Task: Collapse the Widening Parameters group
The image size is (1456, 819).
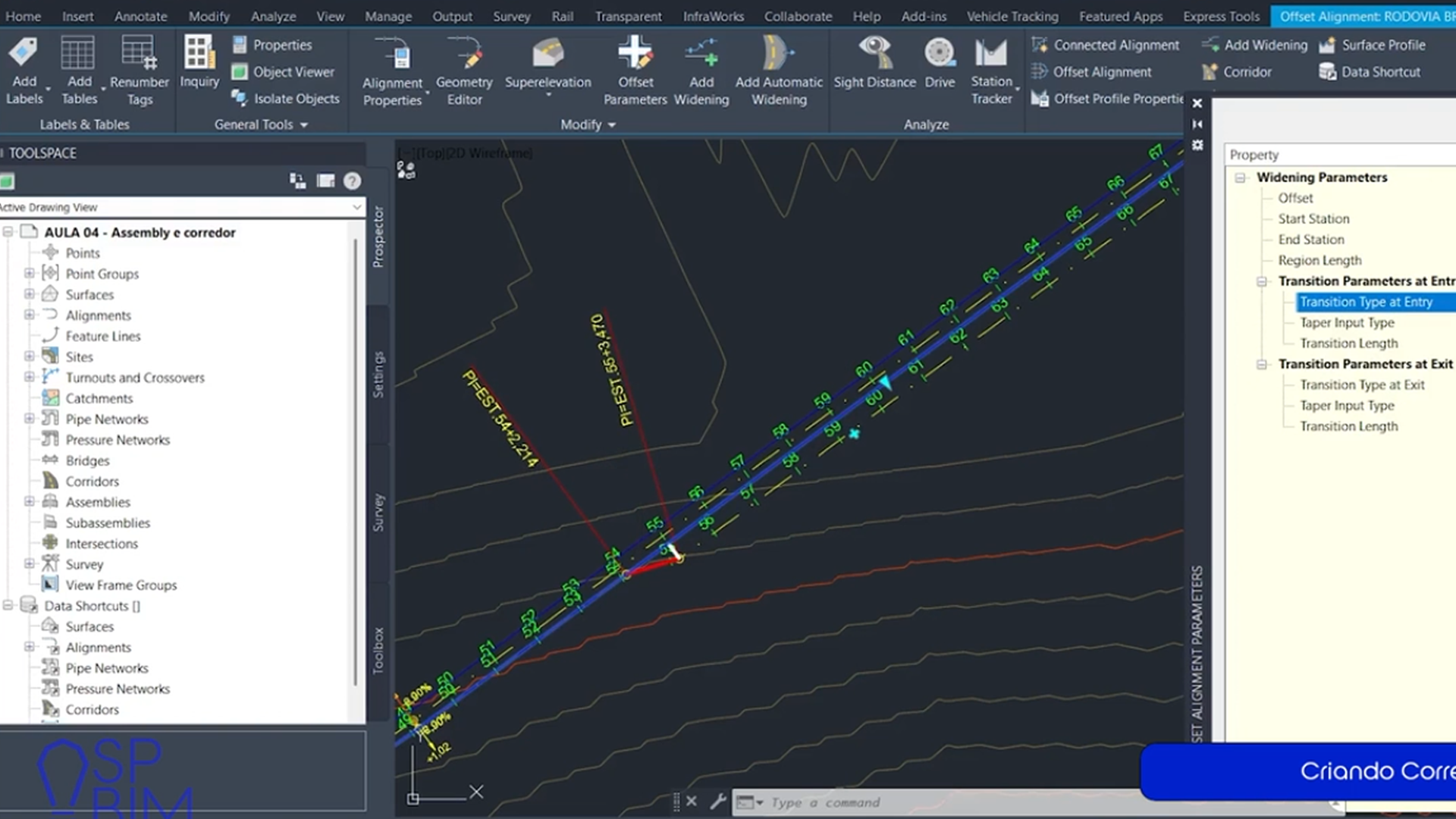Action: tap(1241, 177)
